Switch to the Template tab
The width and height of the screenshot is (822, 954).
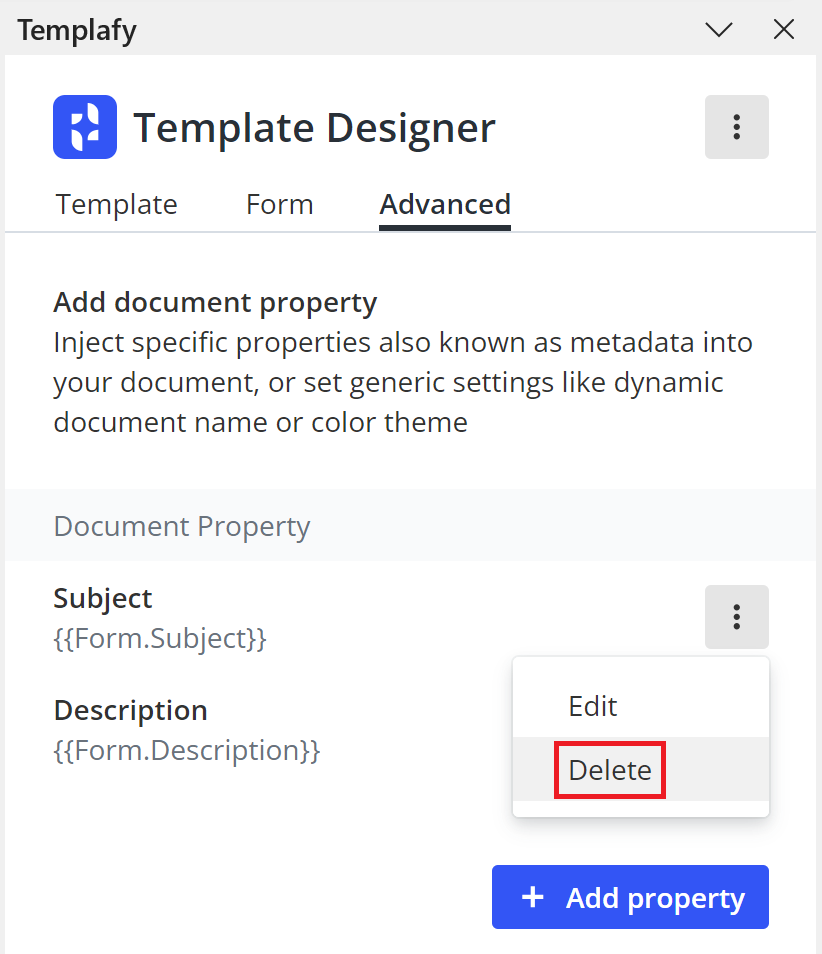click(x=116, y=204)
